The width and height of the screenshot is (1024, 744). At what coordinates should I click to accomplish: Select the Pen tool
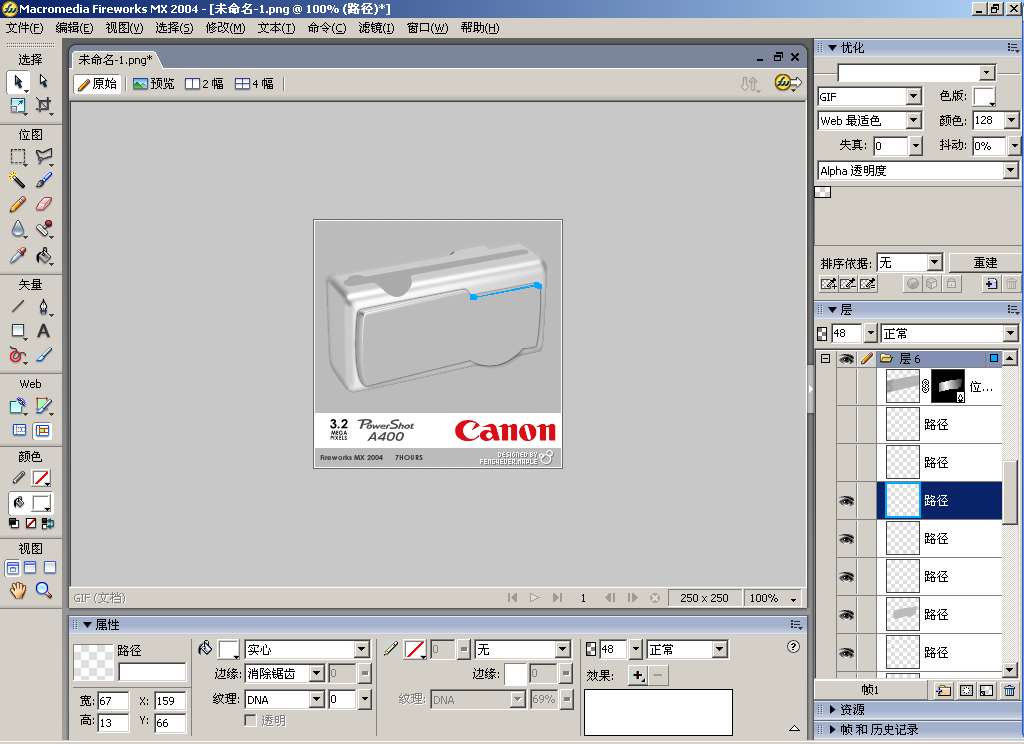(x=43, y=306)
